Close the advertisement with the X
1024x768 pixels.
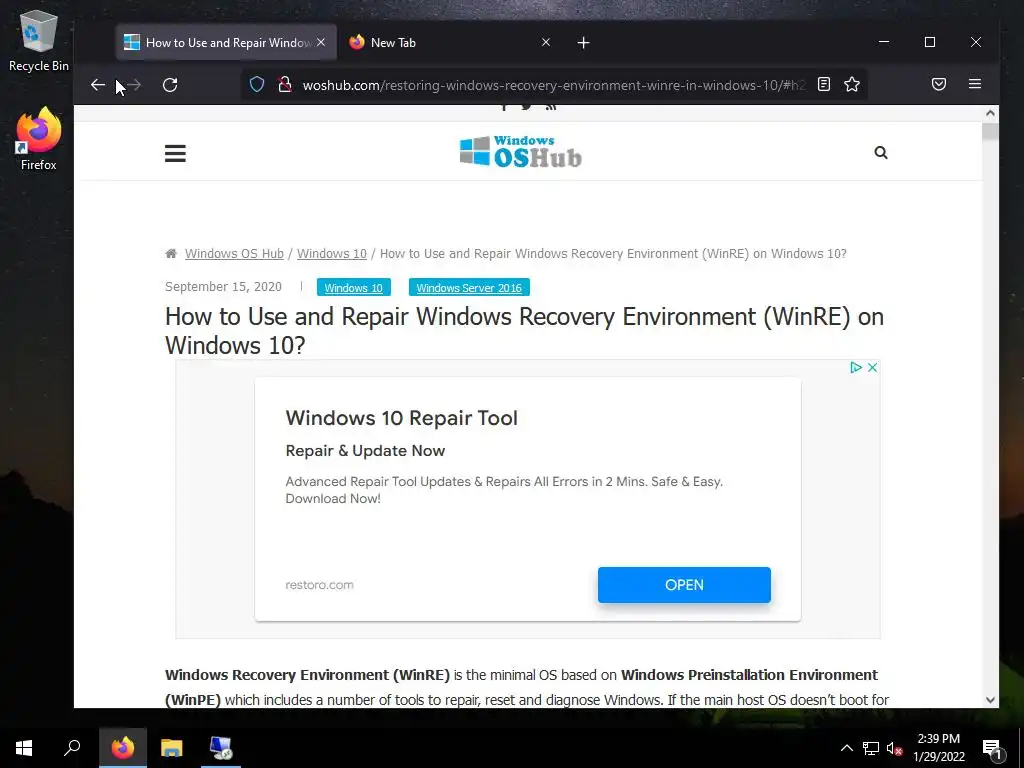tap(872, 368)
